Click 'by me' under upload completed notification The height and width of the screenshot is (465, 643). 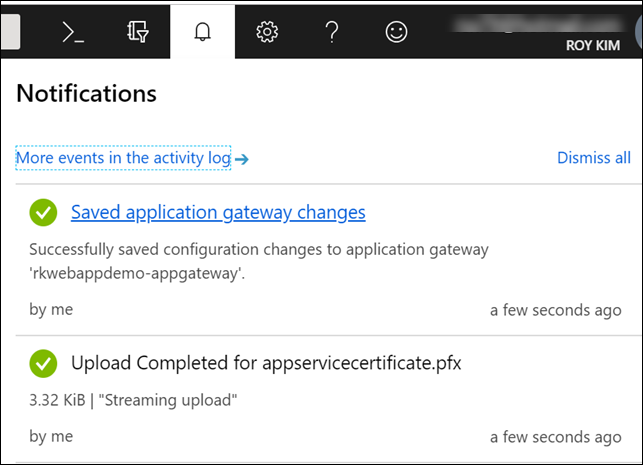click(x=51, y=436)
